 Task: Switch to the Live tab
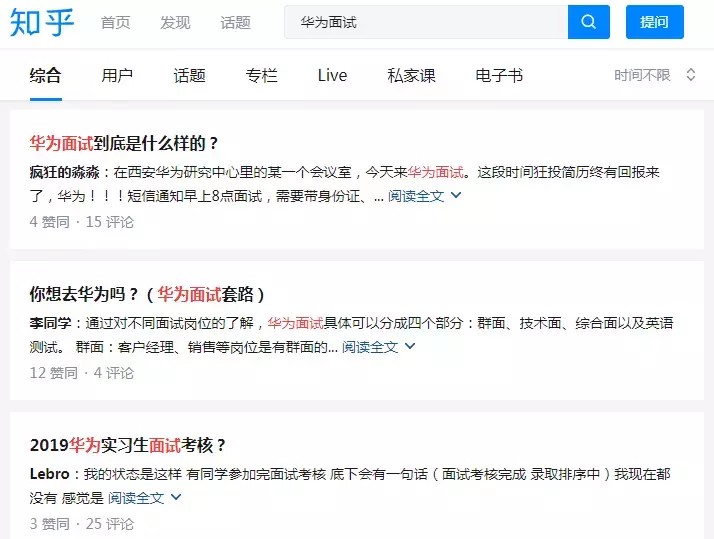point(332,76)
